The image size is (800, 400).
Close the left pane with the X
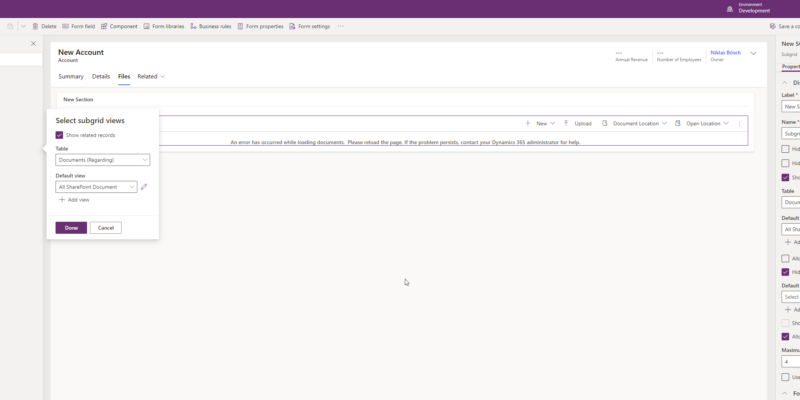point(33,43)
